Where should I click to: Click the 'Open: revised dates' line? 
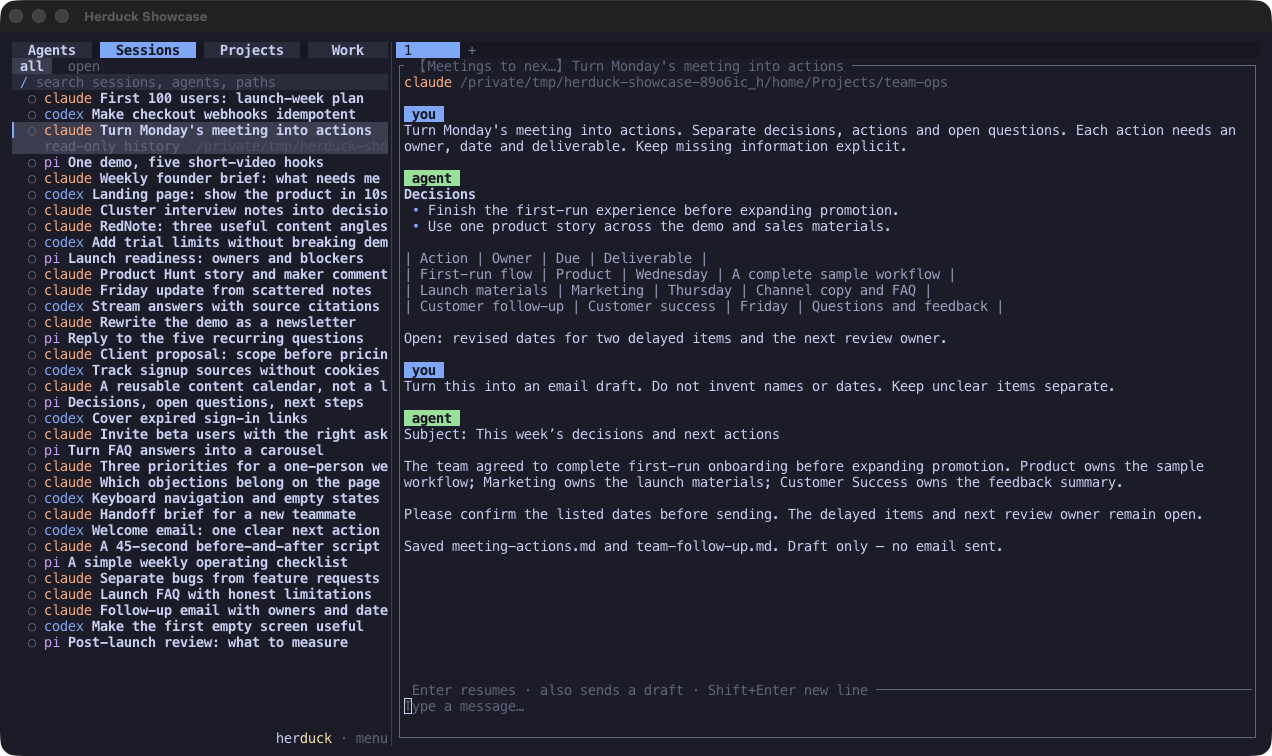[675, 338]
